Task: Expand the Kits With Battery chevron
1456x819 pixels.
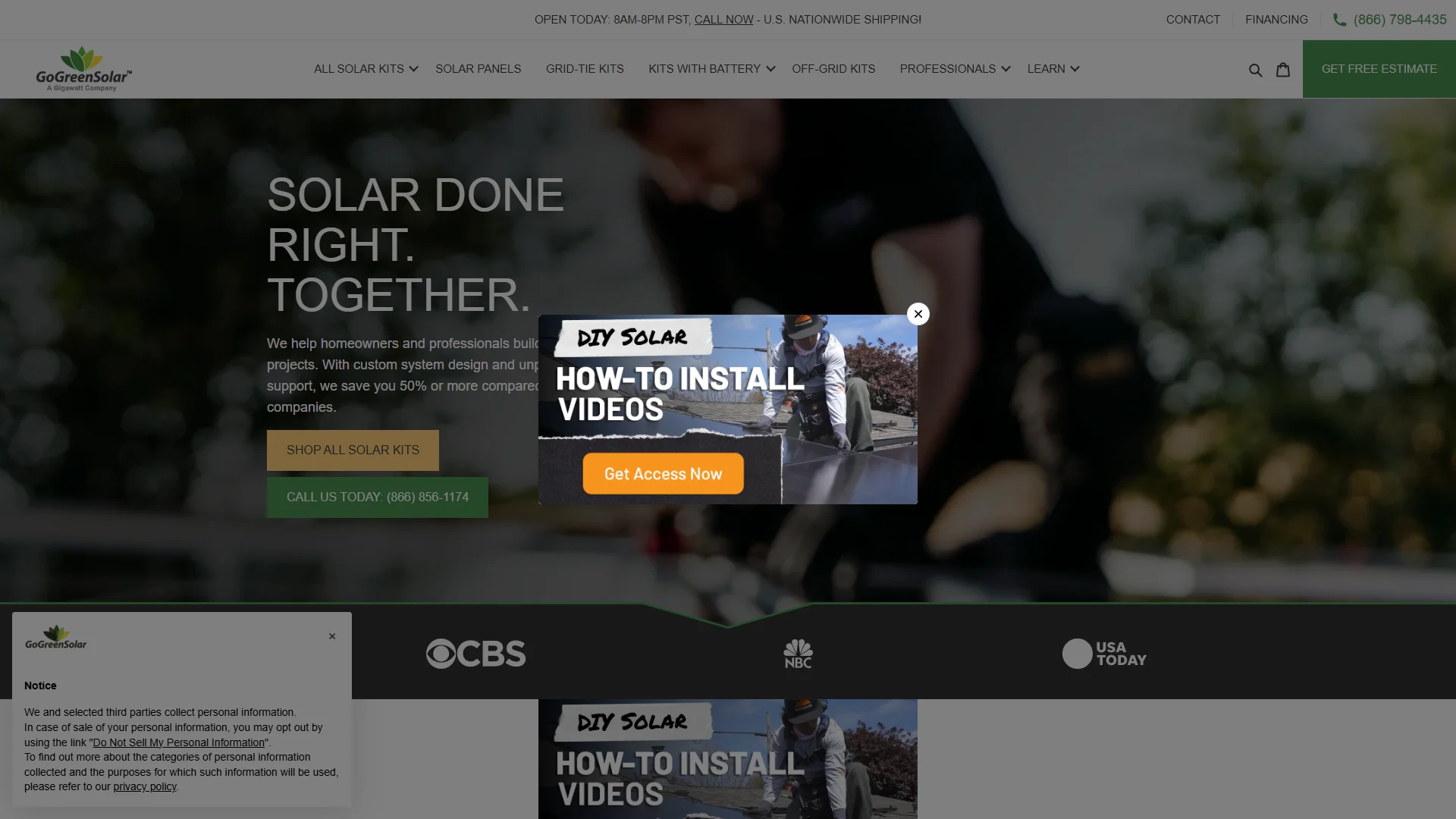Action: [x=770, y=69]
